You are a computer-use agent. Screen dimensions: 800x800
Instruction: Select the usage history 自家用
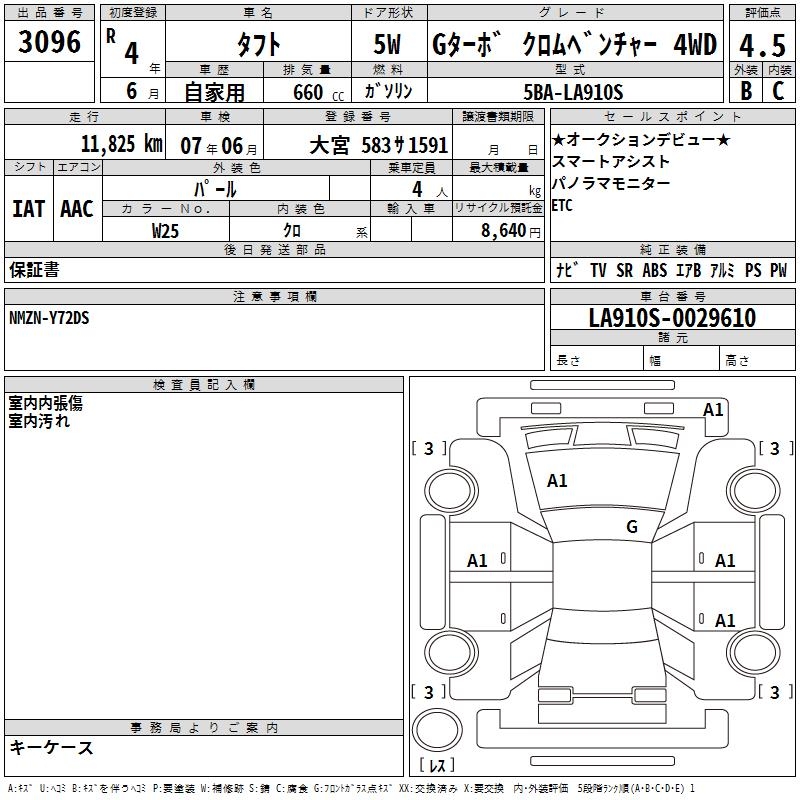214,92
